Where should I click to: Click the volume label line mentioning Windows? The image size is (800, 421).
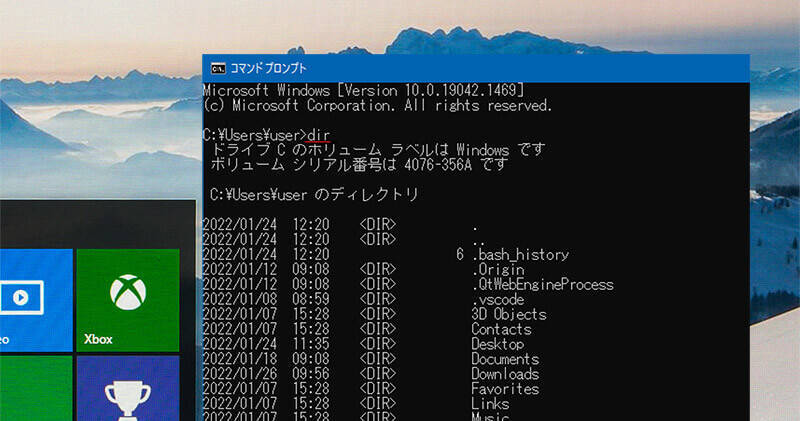[378, 150]
